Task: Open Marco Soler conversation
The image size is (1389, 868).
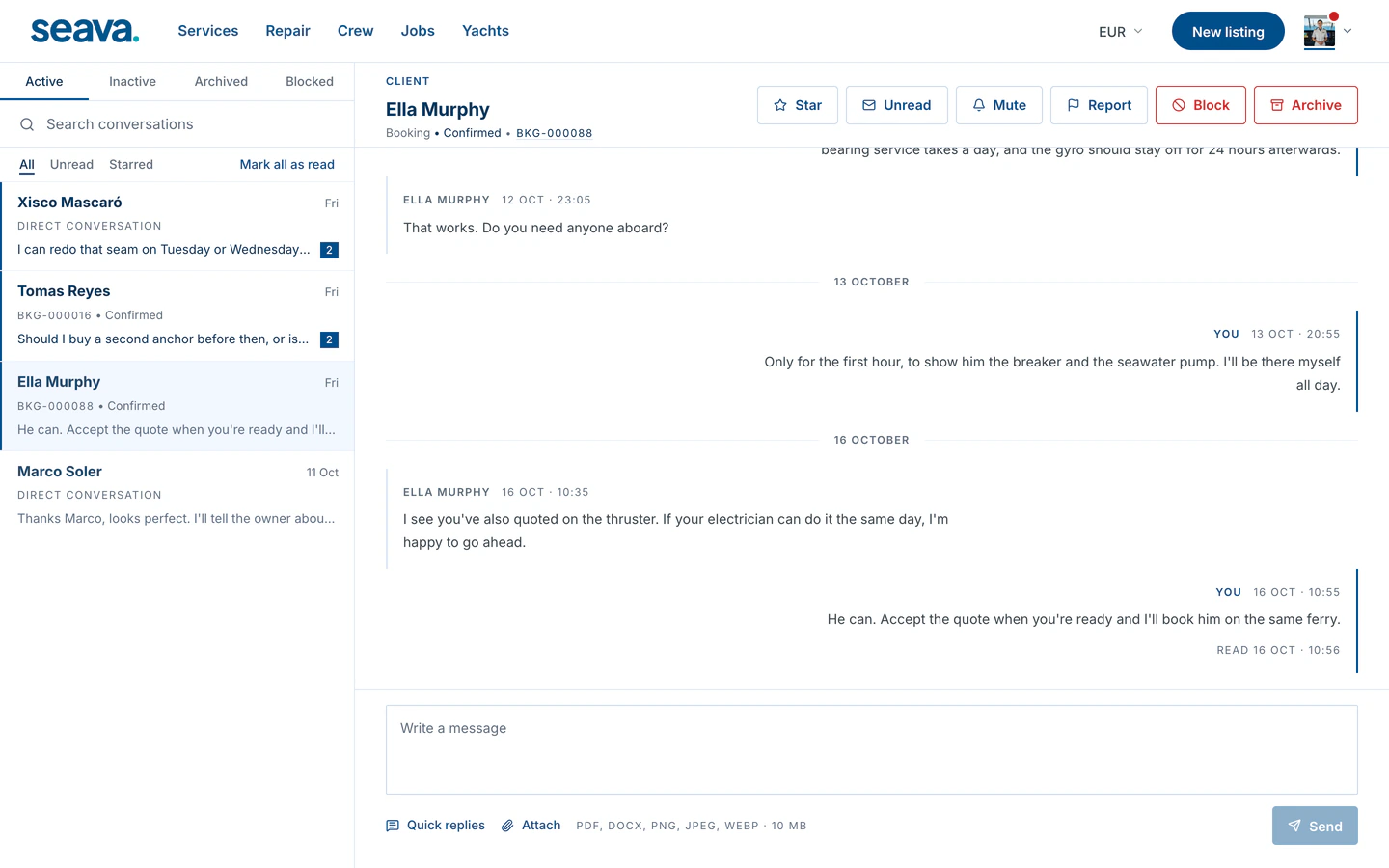Action: (177, 496)
